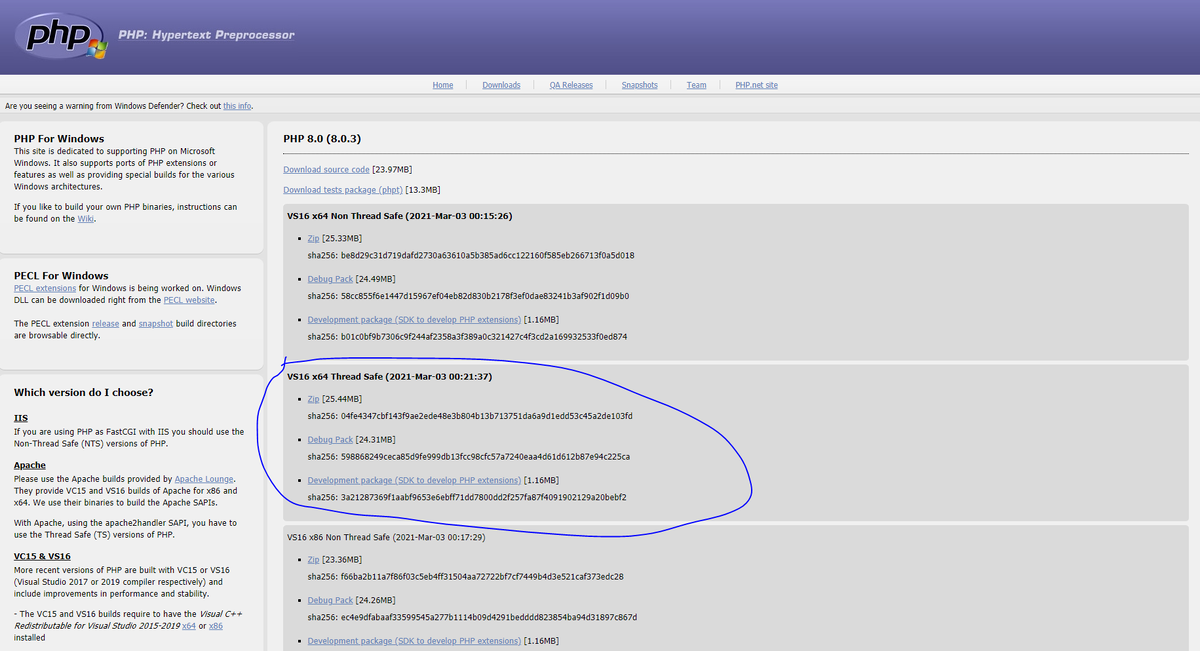Open PECL snapshot directory link
This screenshot has height=651, width=1200.
point(156,324)
